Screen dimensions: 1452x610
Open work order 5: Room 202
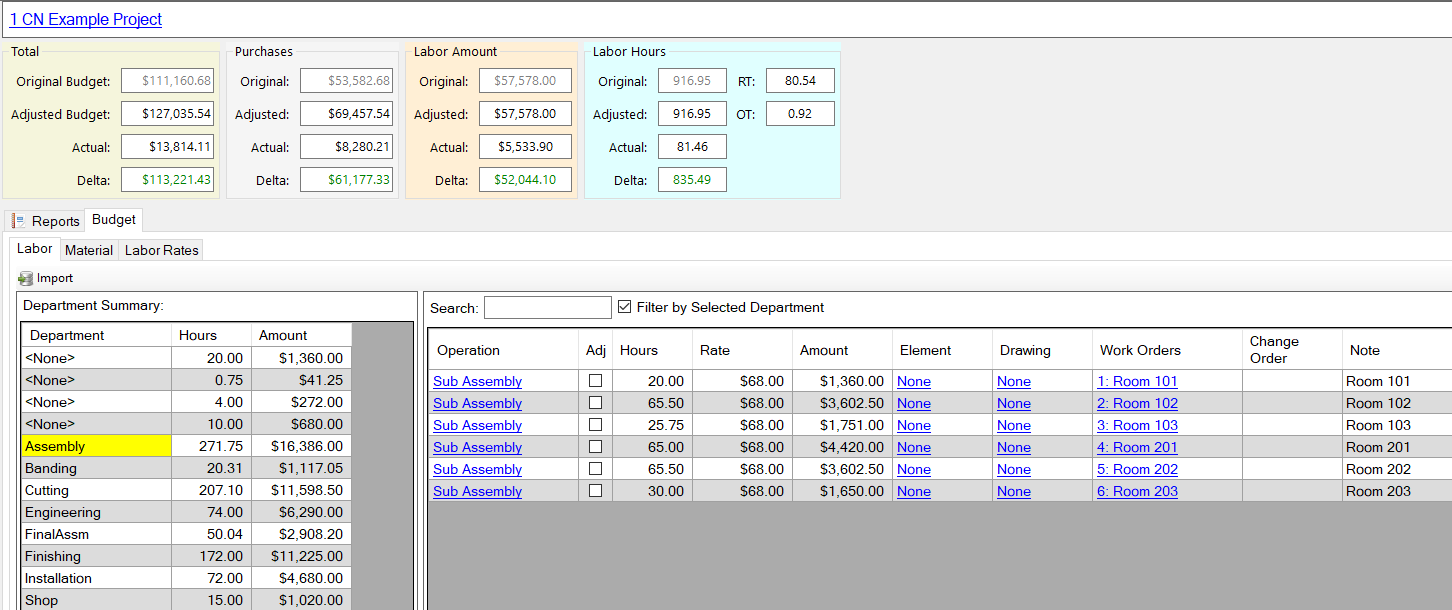point(1137,469)
